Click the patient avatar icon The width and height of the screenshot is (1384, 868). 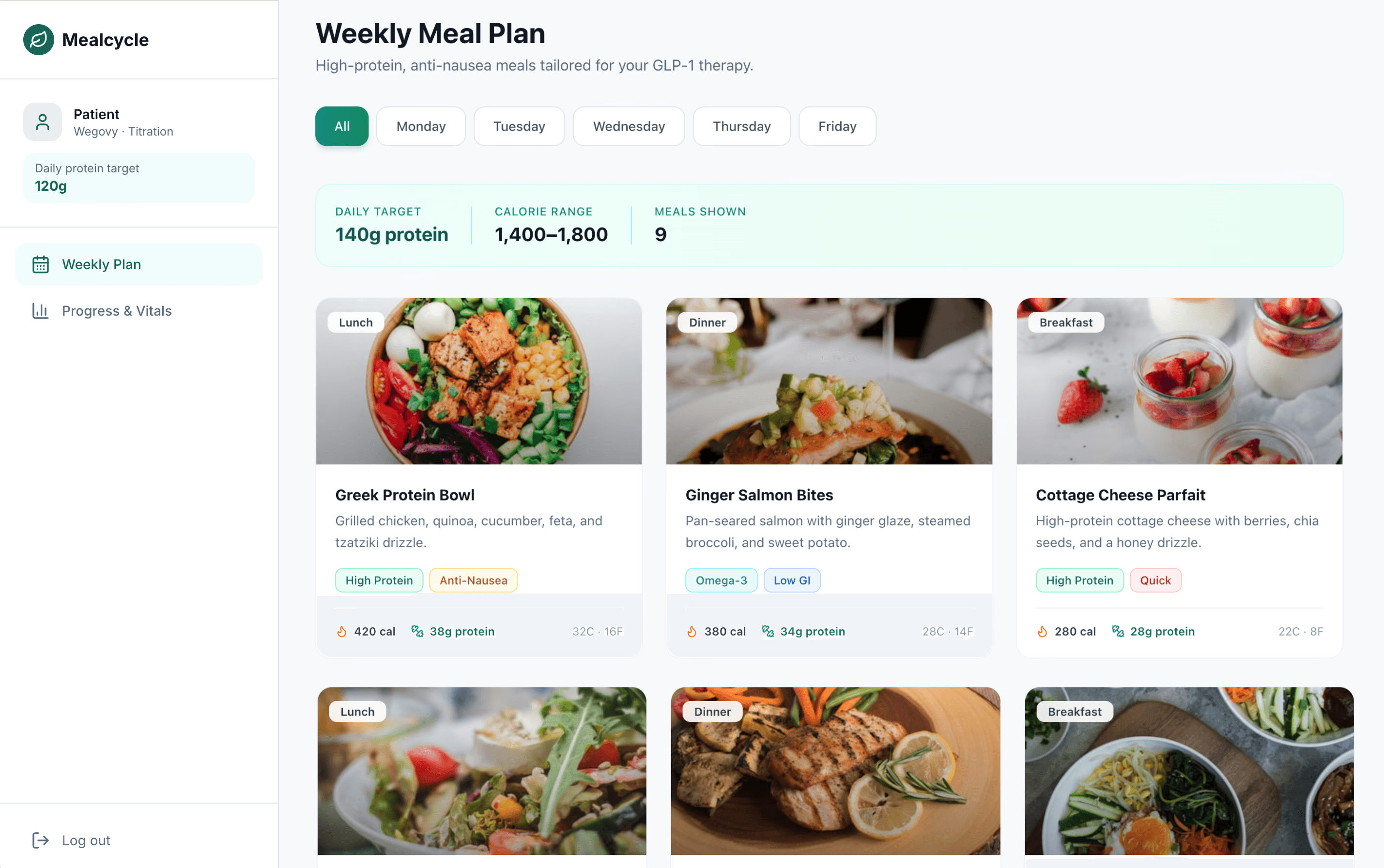tap(43, 122)
